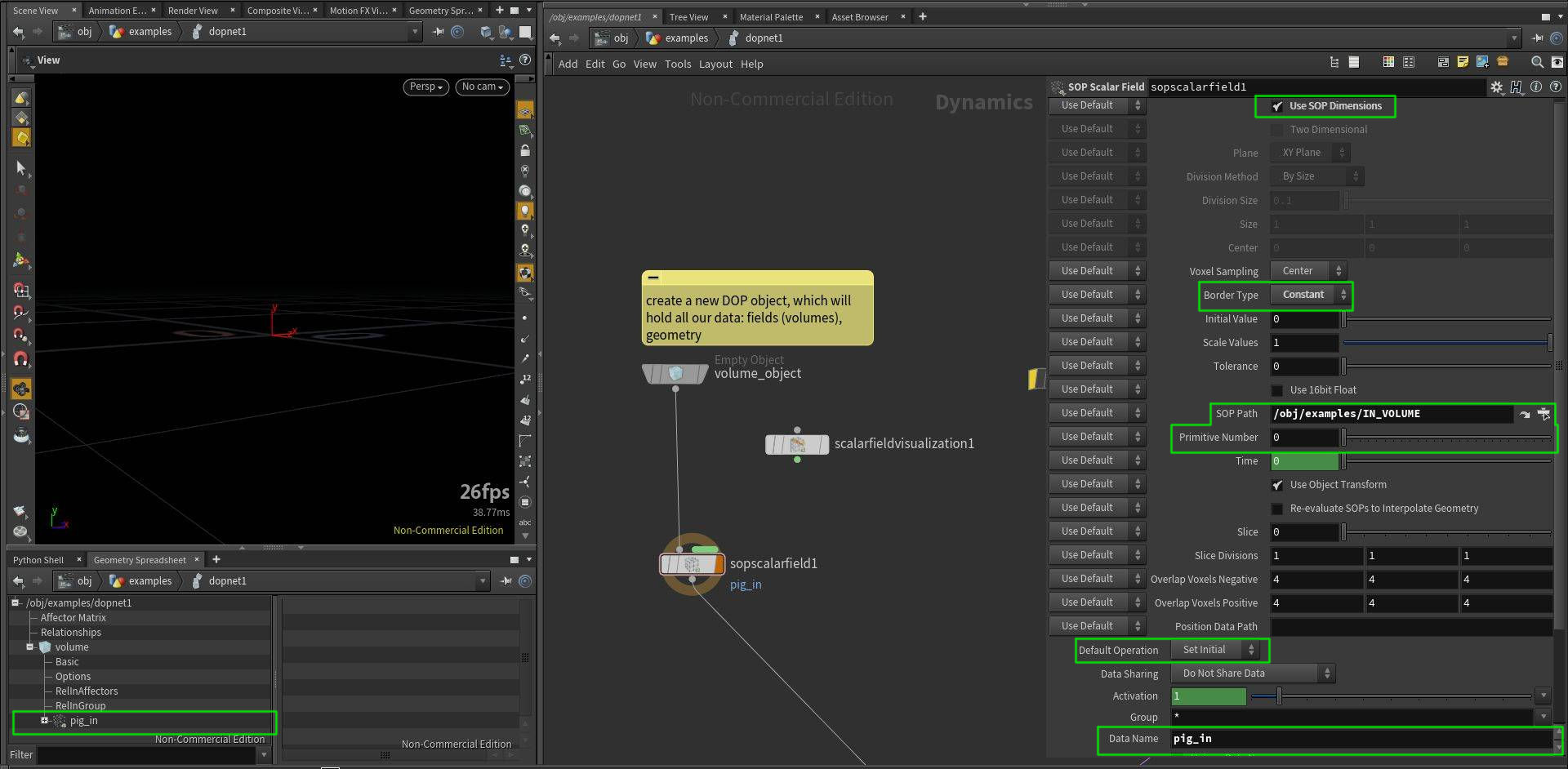The image size is (1568, 769).
Task: Open the Border Type Constant dropdown
Action: [x=1310, y=295]
